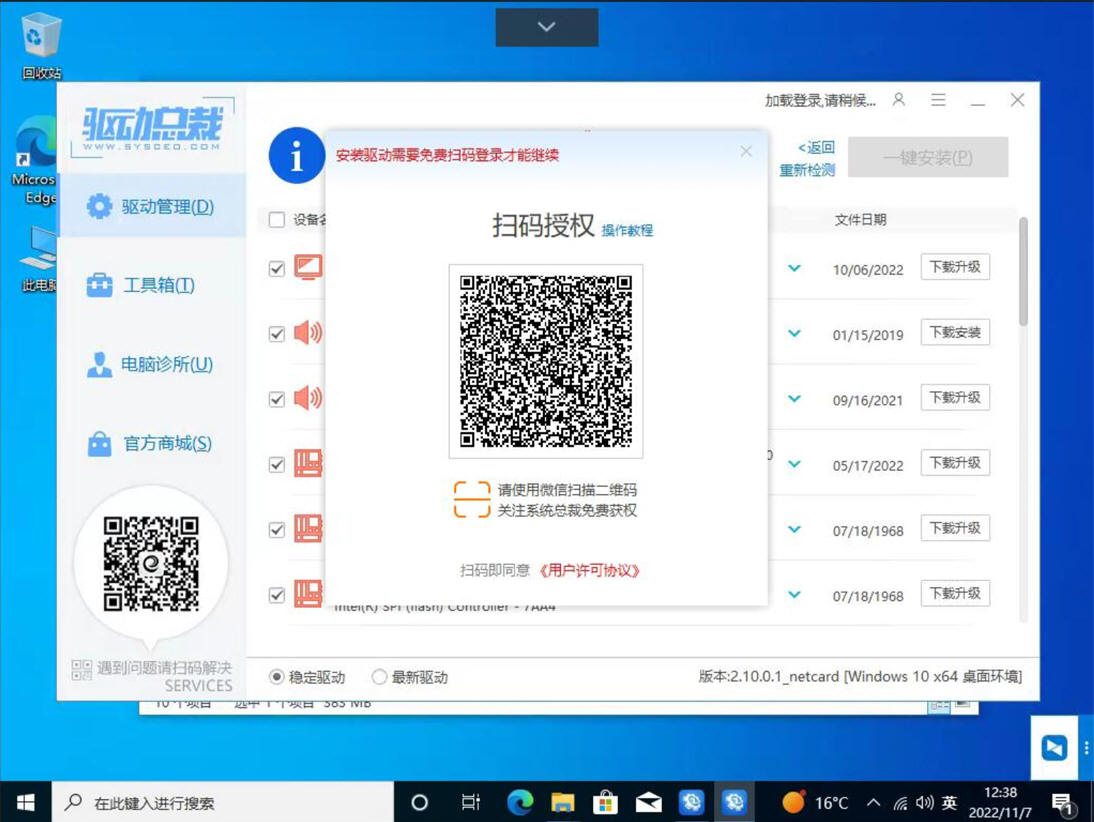The width and height of the screenshot is (1094, 822).
Task: Select the 最新驱动 radio button
Action: [379, 677]
